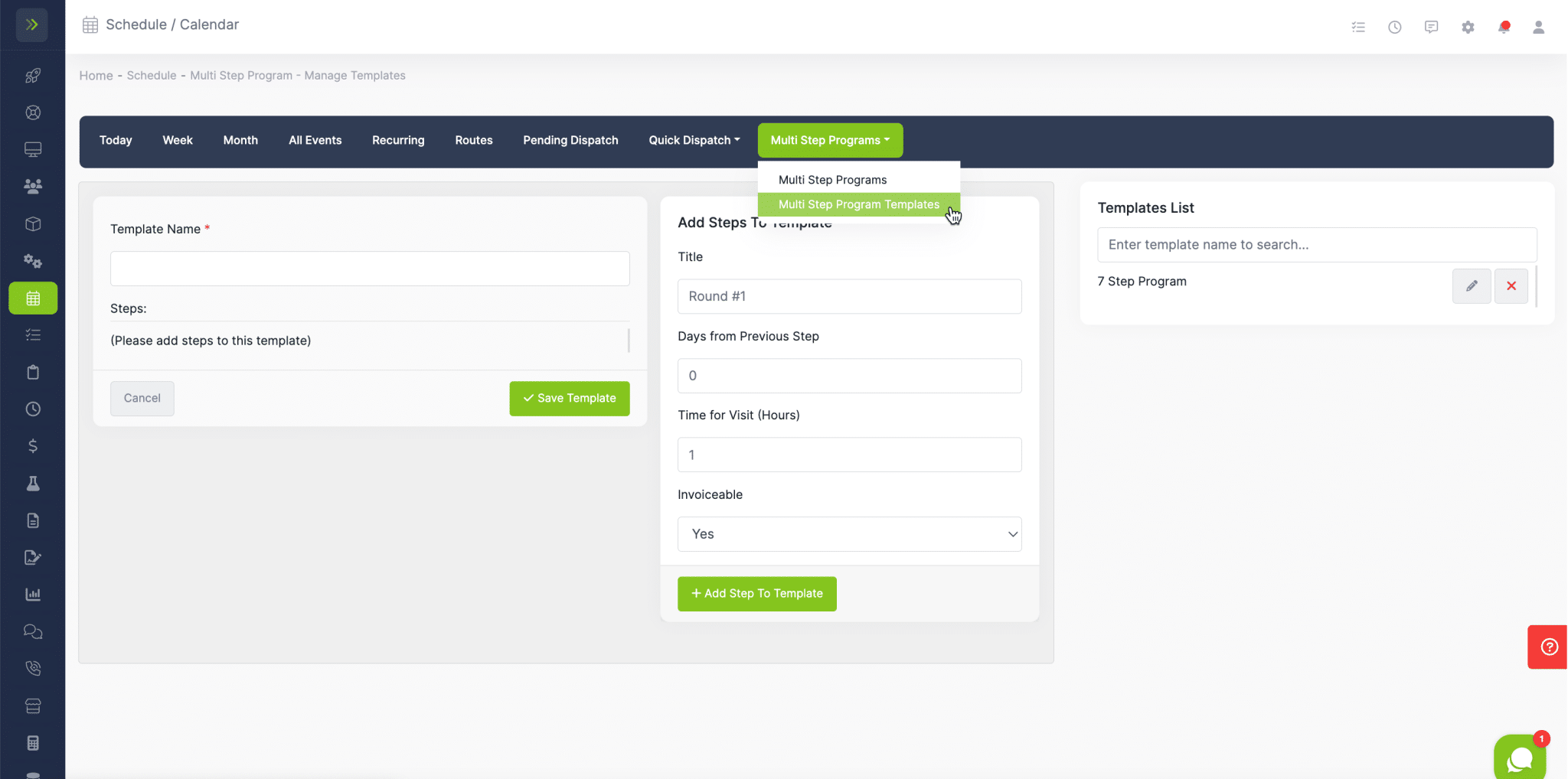The image size is (1568, 779).
Task: Click the user profile icon
Action: click(x=1538, y=27)
